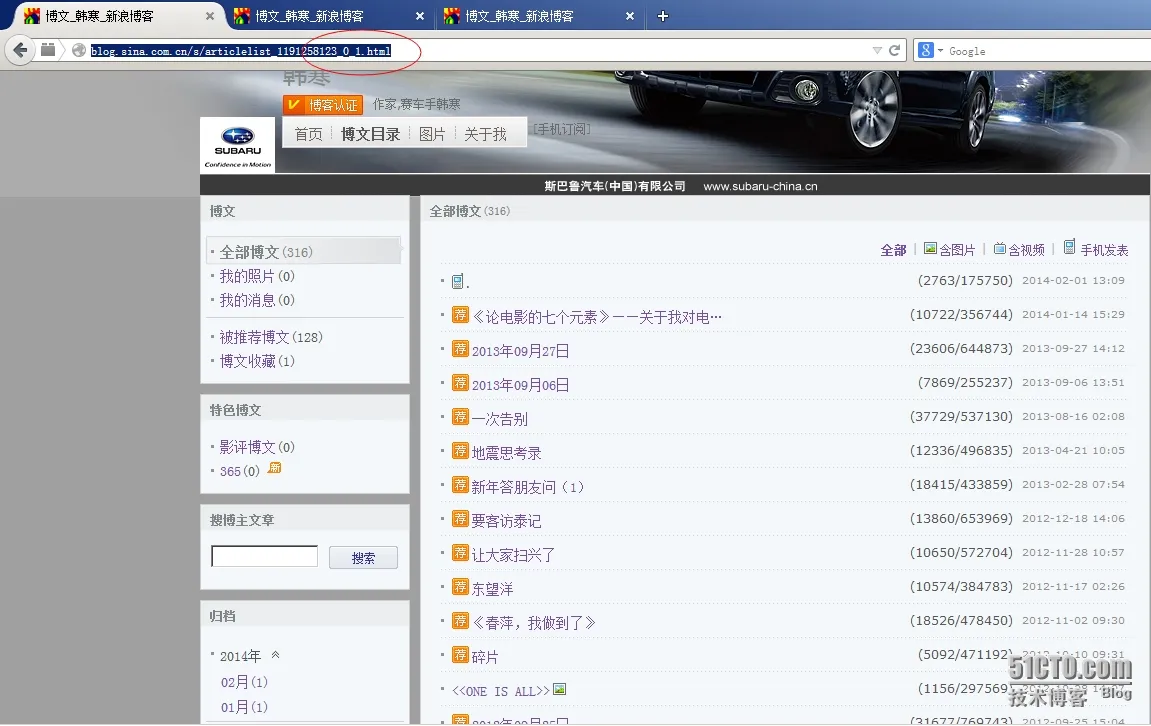Screen dimensions: 1151x726
Task: Filter posts by 含图片
Action: tap(949, 250)
